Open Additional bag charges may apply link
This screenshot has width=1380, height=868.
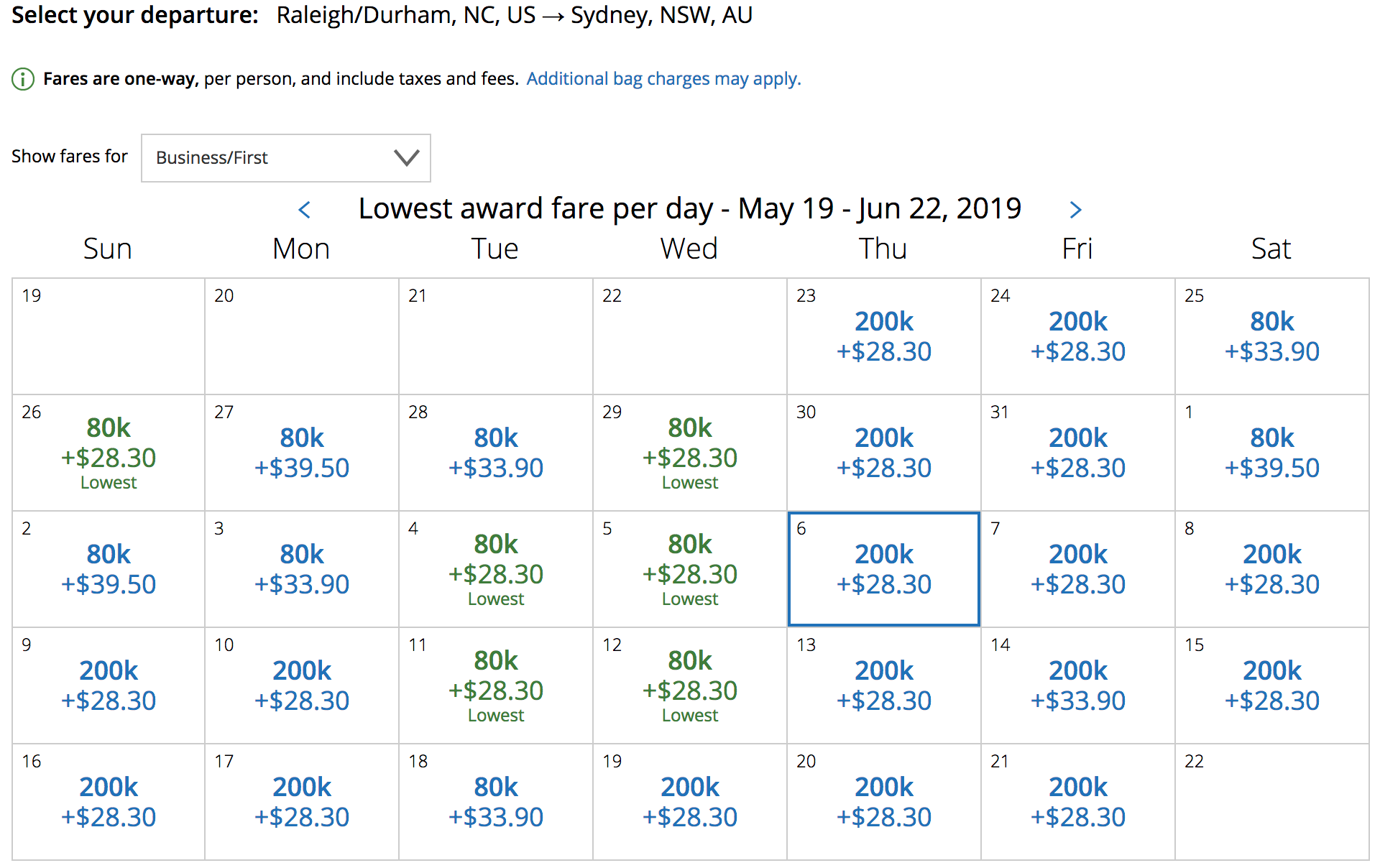(x=663, y=78)
